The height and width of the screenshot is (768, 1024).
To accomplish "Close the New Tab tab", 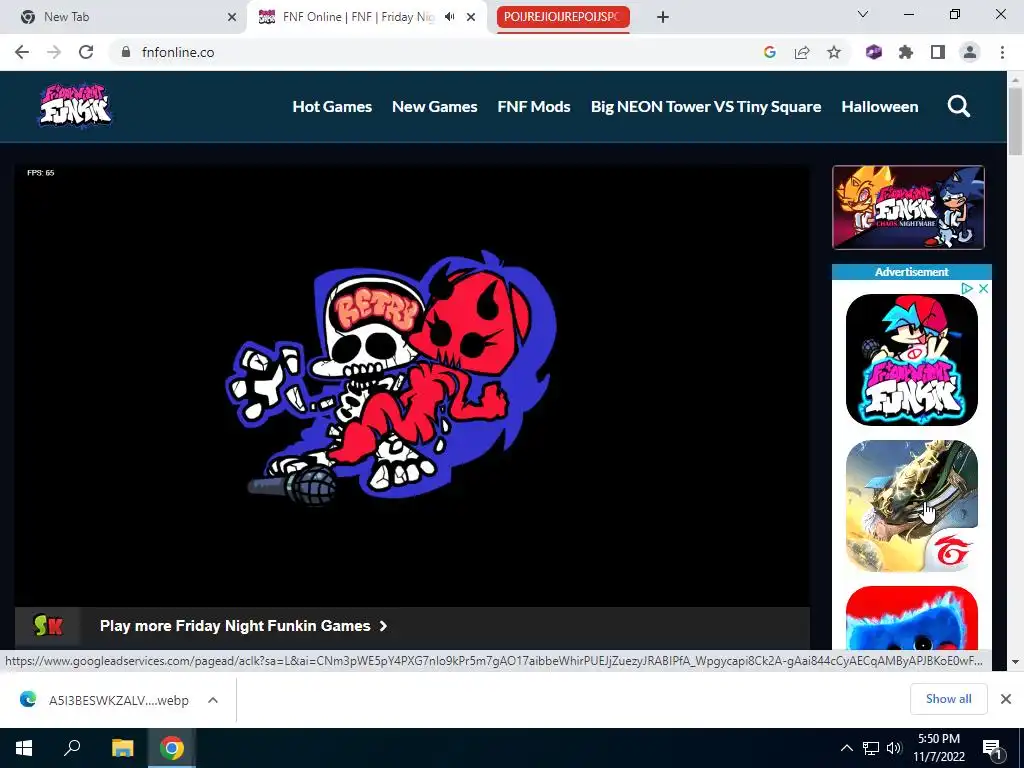I will point(232,17).
